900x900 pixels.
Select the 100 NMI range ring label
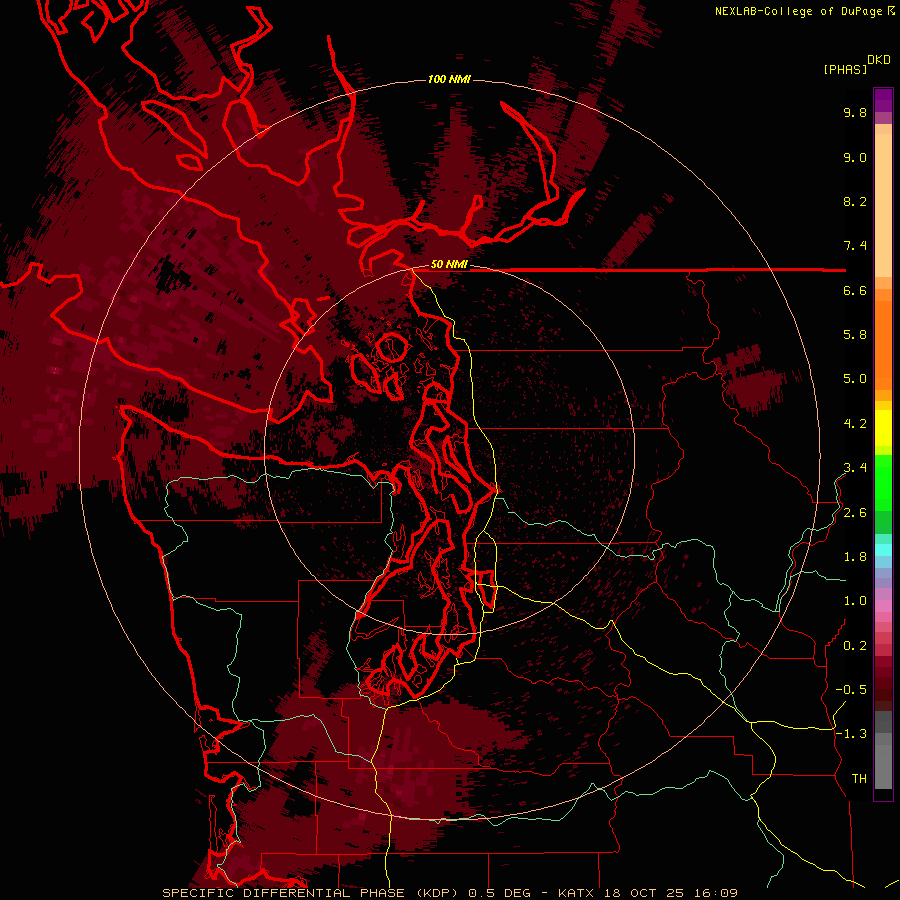pos(449,79)
